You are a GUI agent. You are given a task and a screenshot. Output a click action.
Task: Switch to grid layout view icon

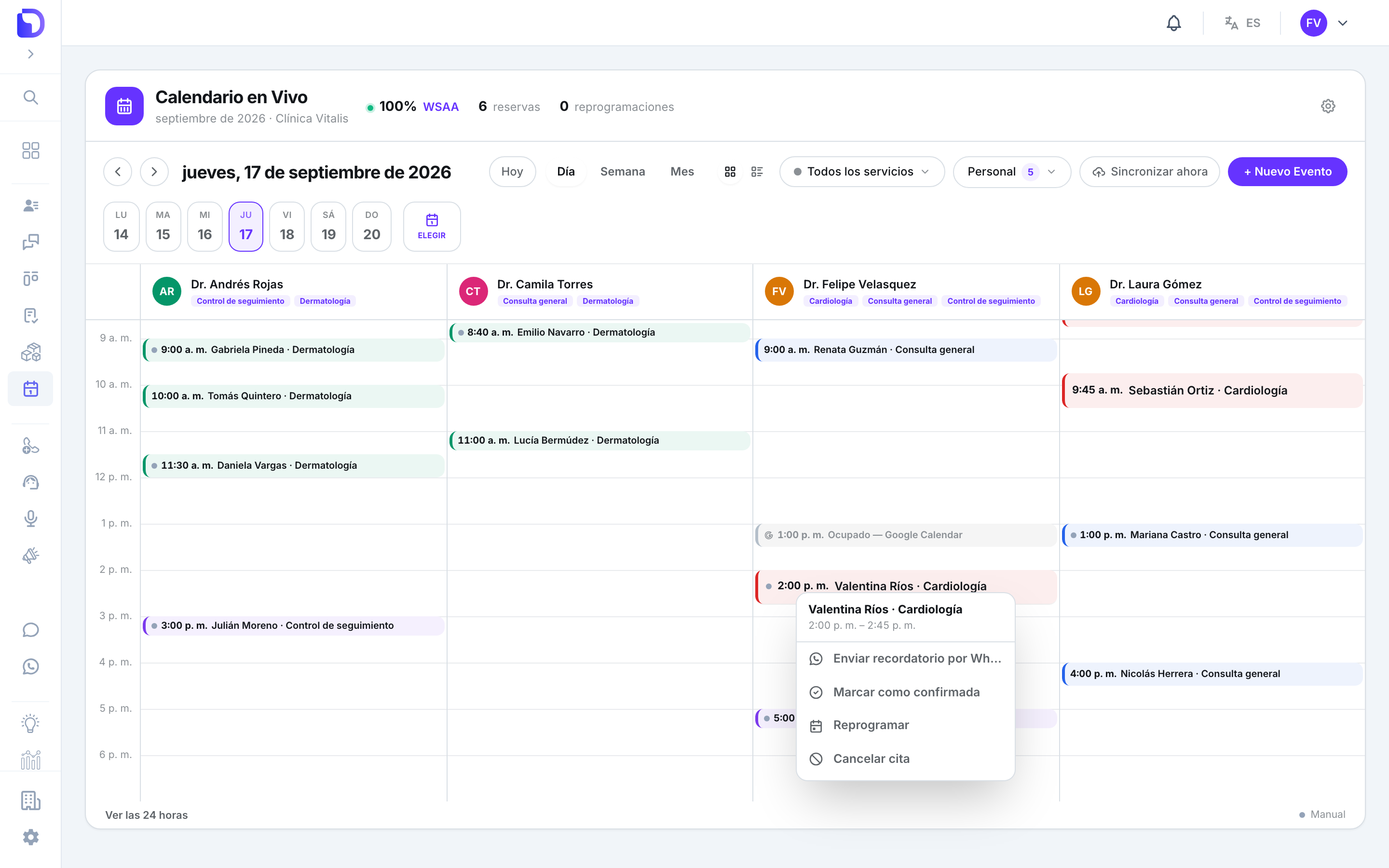coord(730,172)
